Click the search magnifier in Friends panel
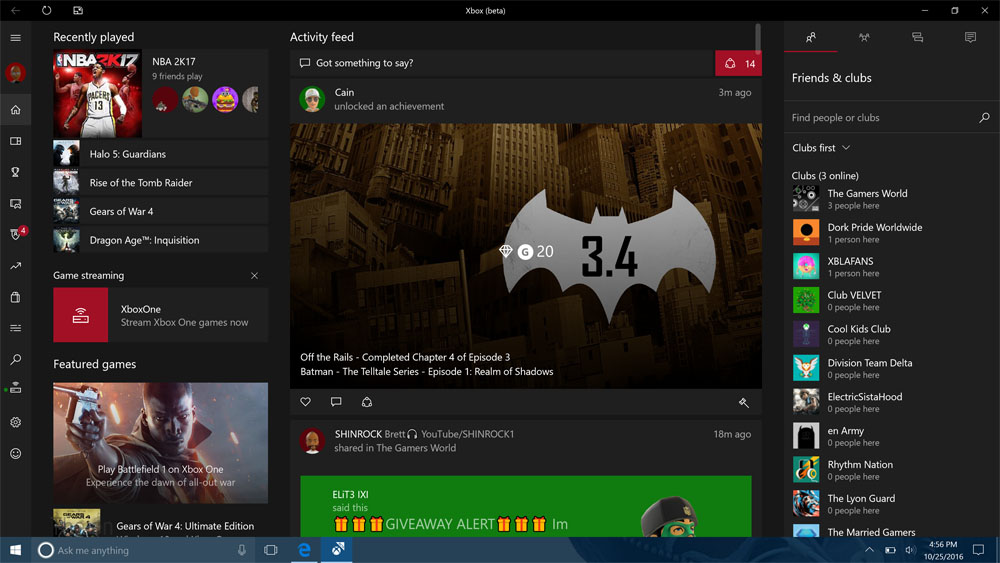1000x563 pixels. point(984,117)
